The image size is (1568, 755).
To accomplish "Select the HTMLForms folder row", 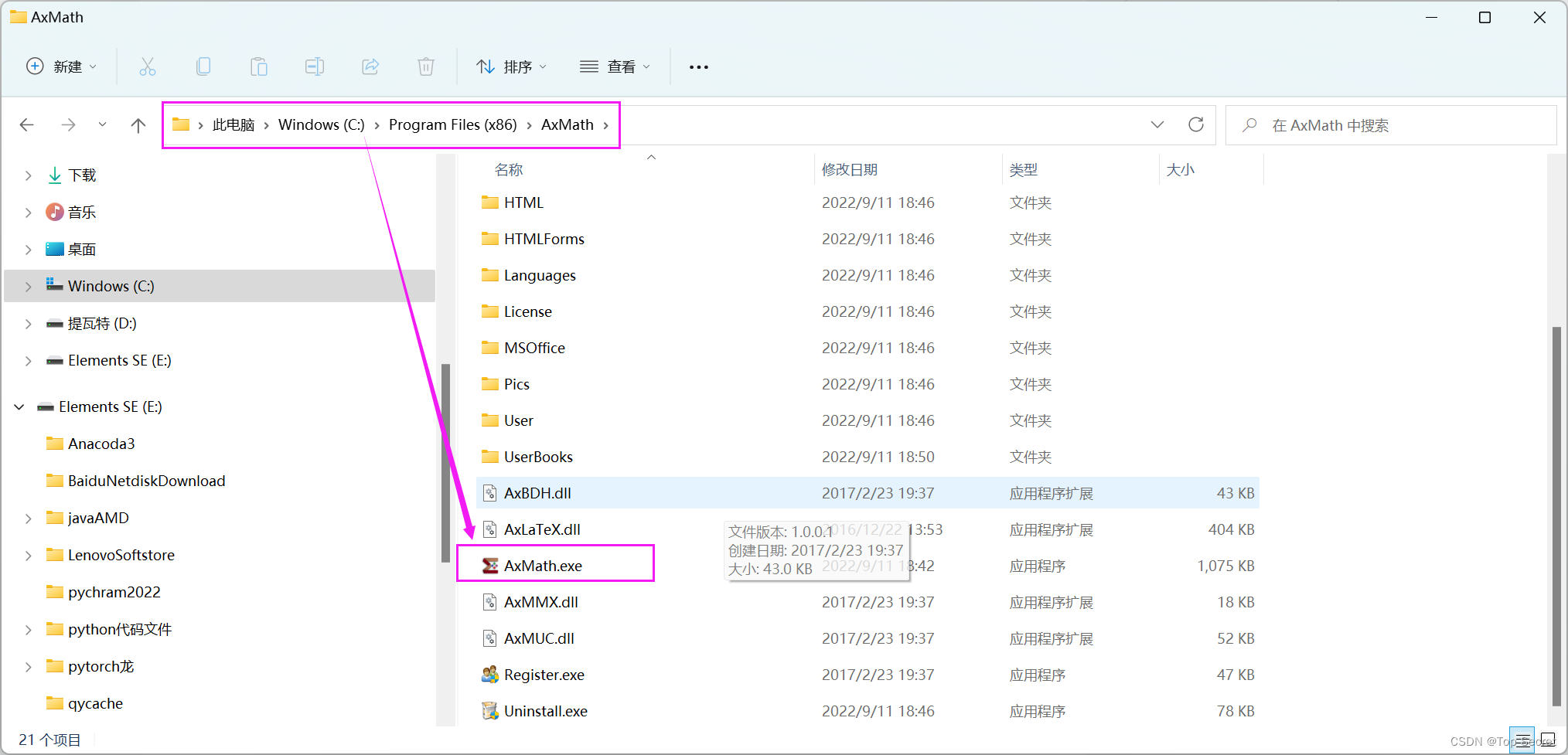I will click(868, 239).
